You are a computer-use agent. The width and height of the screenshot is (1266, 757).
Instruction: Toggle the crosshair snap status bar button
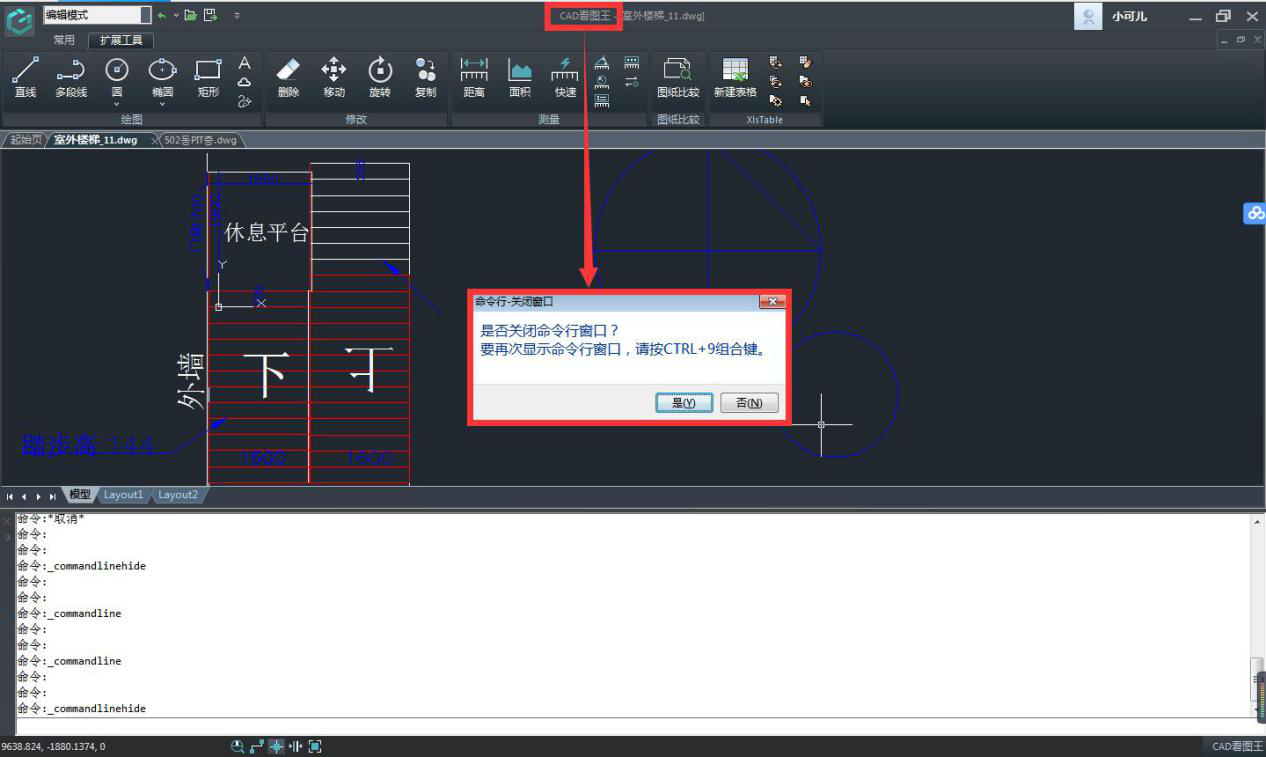tap(276, 746)
